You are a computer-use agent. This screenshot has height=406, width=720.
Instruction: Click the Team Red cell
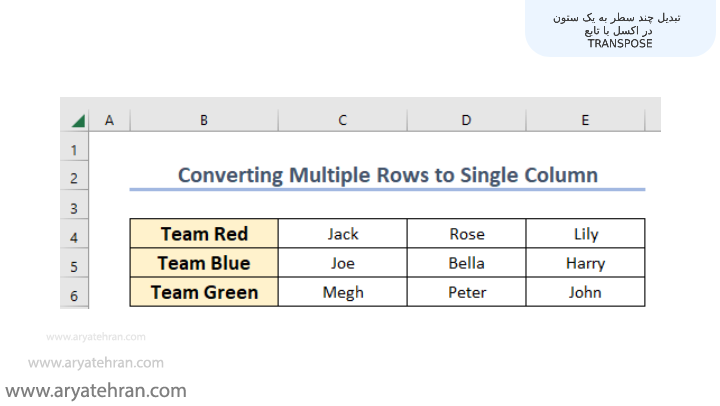[204, 234]
